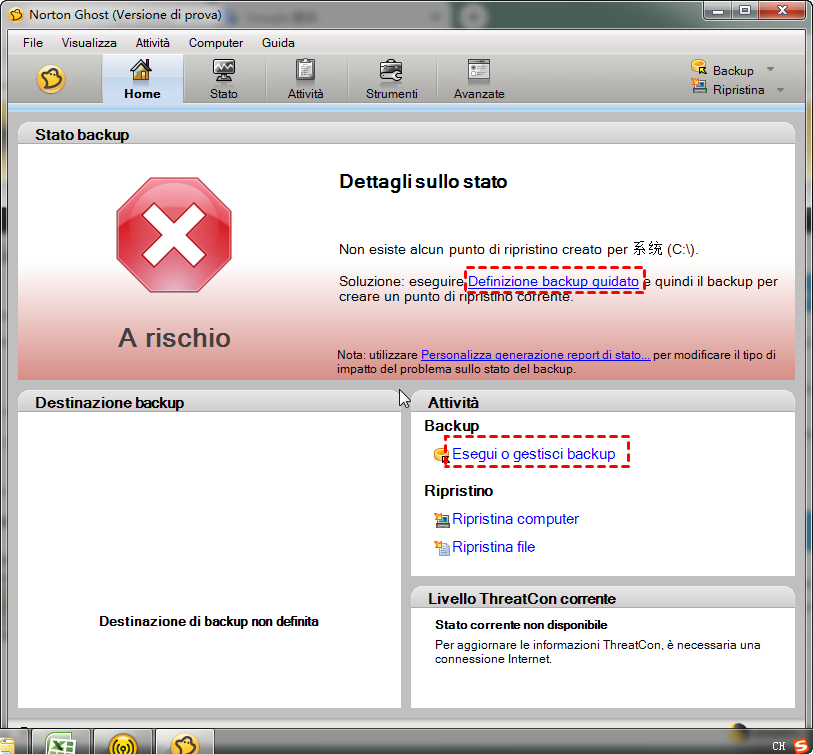813x754 pixels.
Task: Click the icon beside Ripristina file
Action: [442, 548]
